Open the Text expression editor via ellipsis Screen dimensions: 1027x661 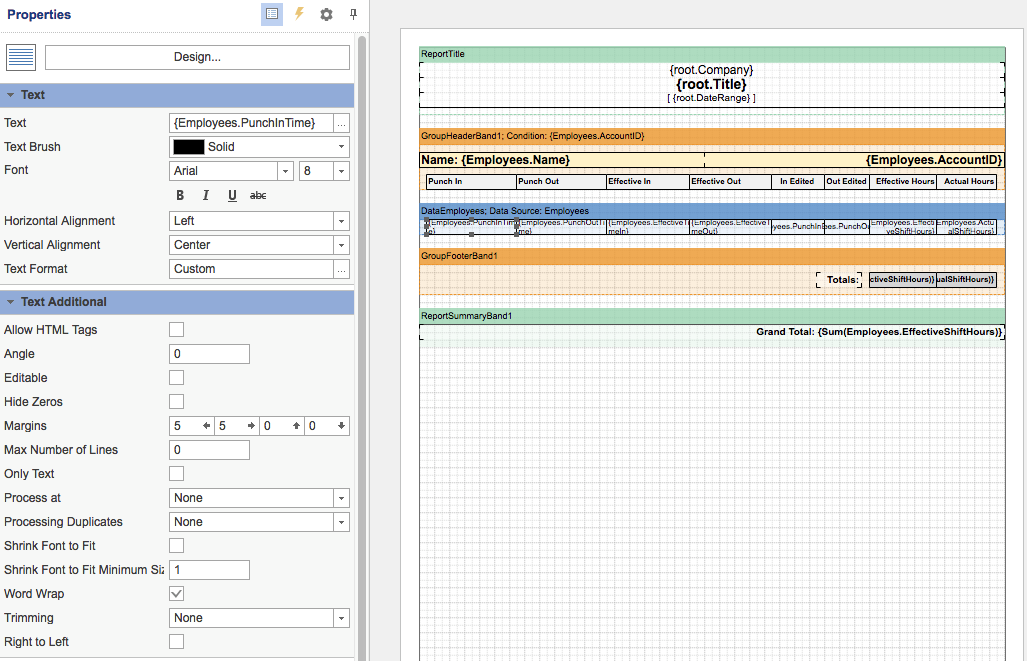[344, 122]
